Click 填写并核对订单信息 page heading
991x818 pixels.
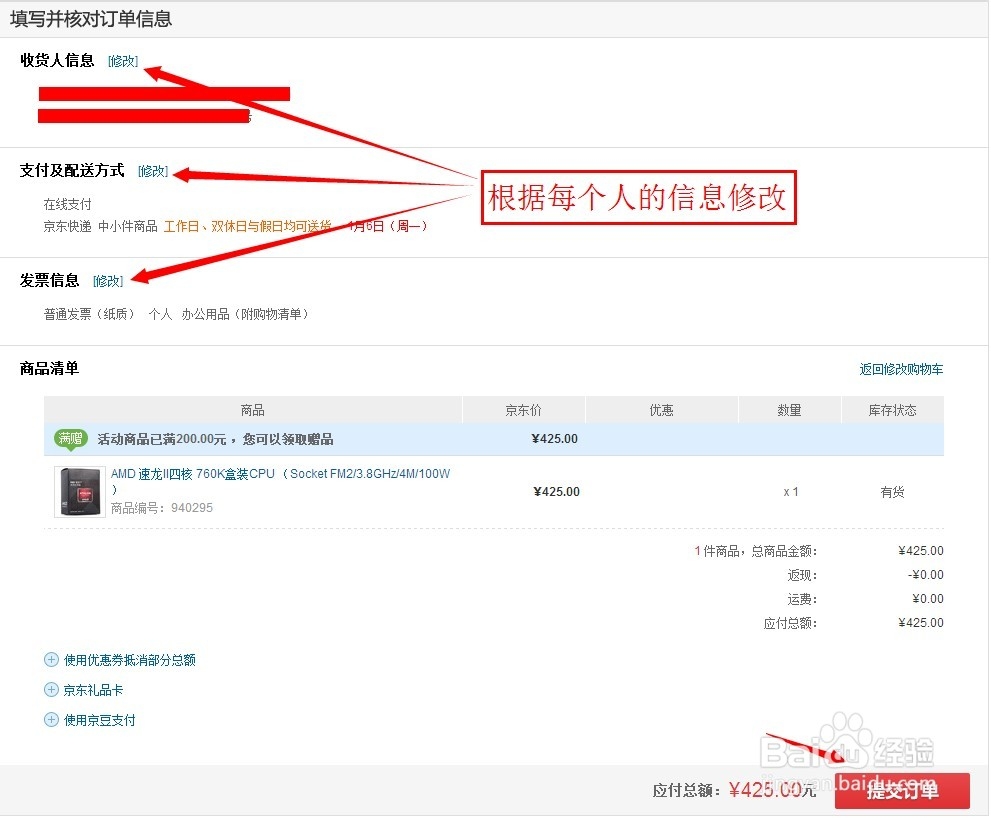click(91, 19)
